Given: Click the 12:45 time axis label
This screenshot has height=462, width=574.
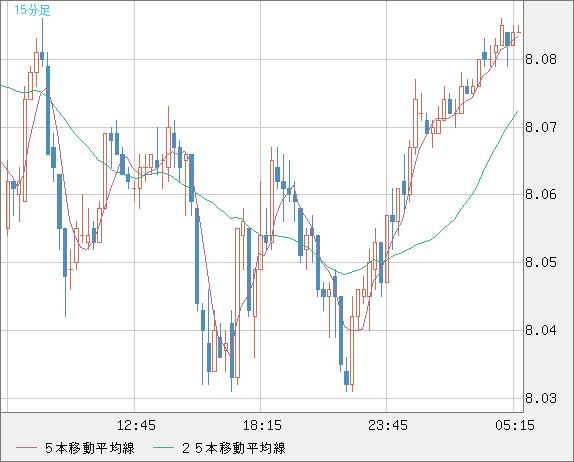Looking at the screenshot, I should click(136, 425).
